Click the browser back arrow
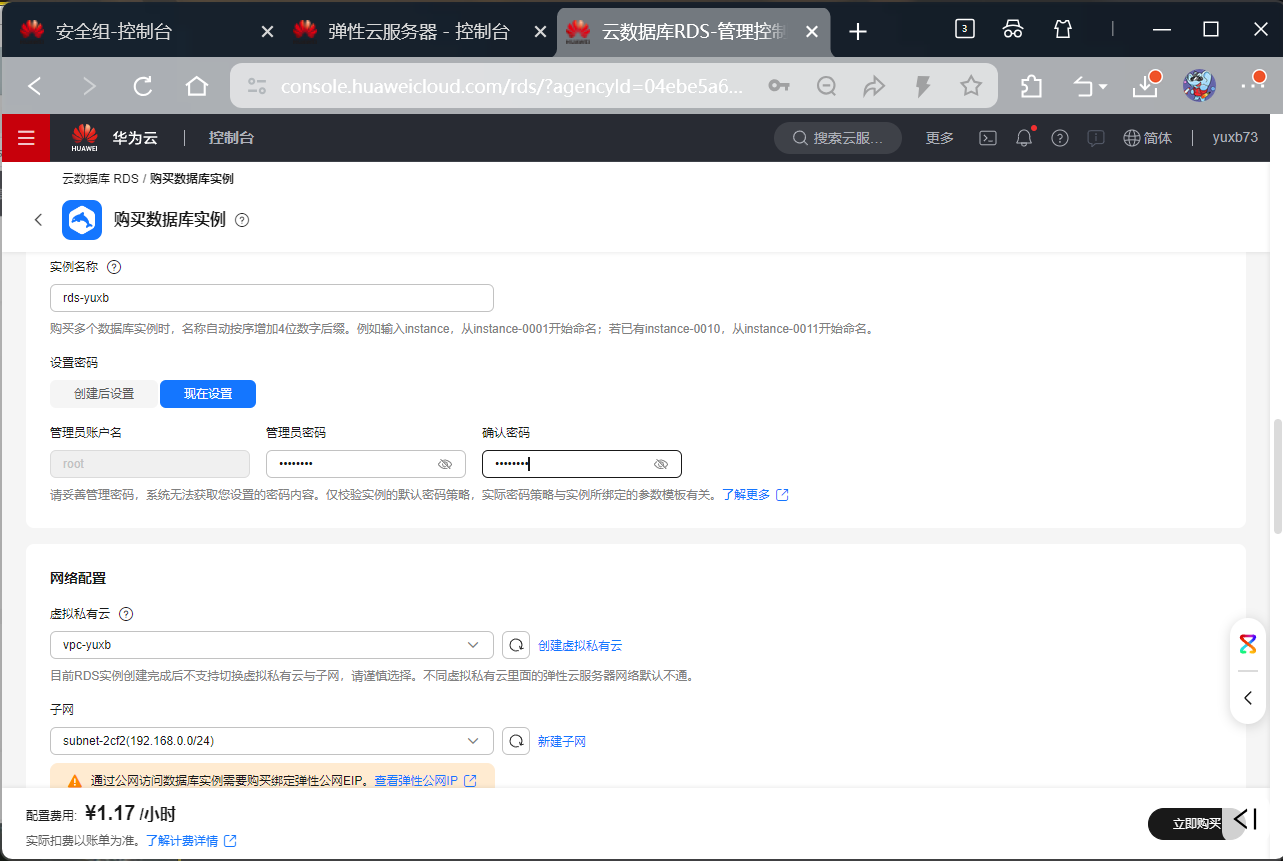The height and width of the screenshot is (861, 1283). [x=35, y=86]
